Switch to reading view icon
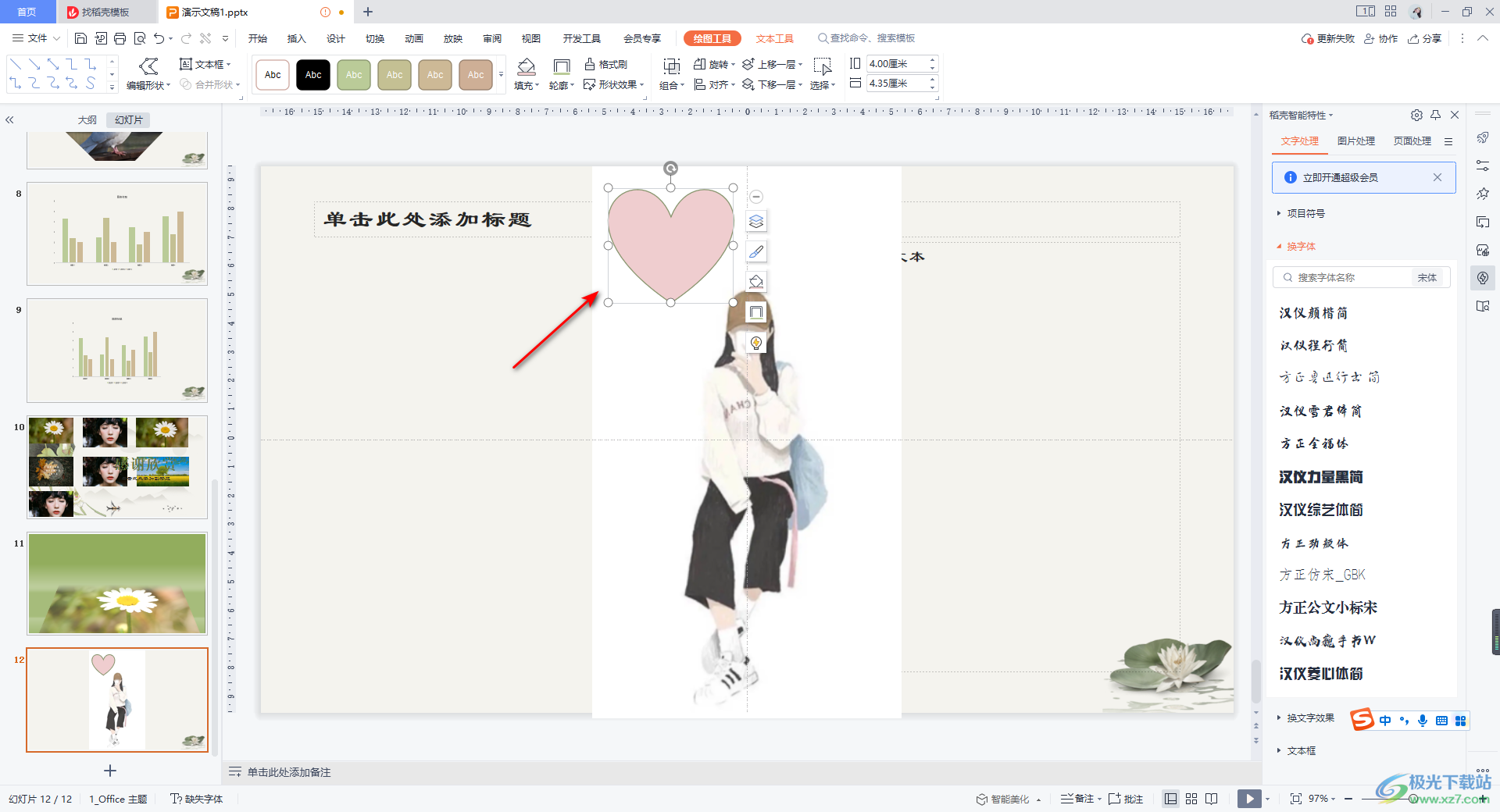Screen dimensions: 1500x812 click(1212, 799)
